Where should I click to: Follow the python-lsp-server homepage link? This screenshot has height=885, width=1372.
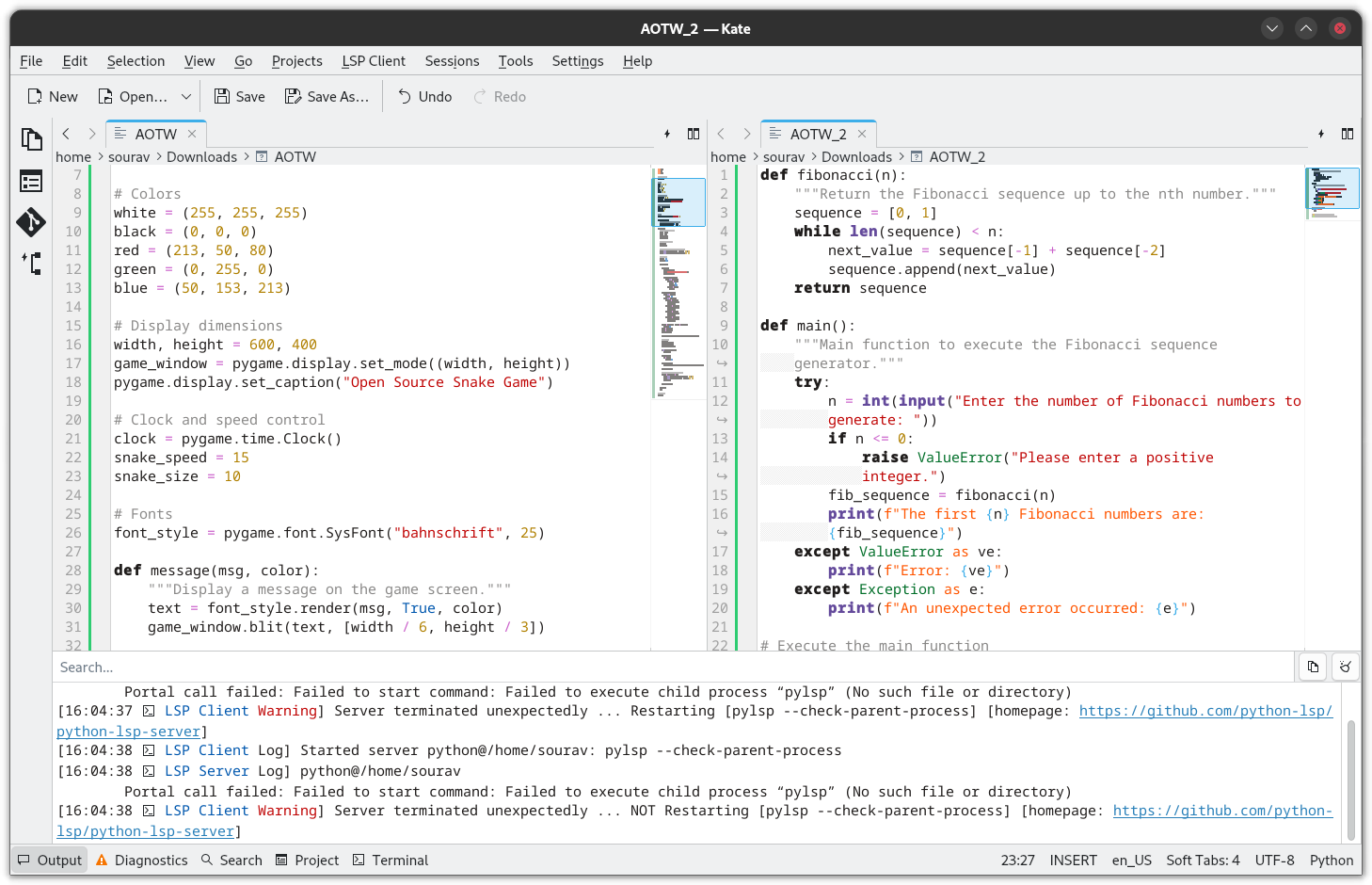(x=1206, y=711)
